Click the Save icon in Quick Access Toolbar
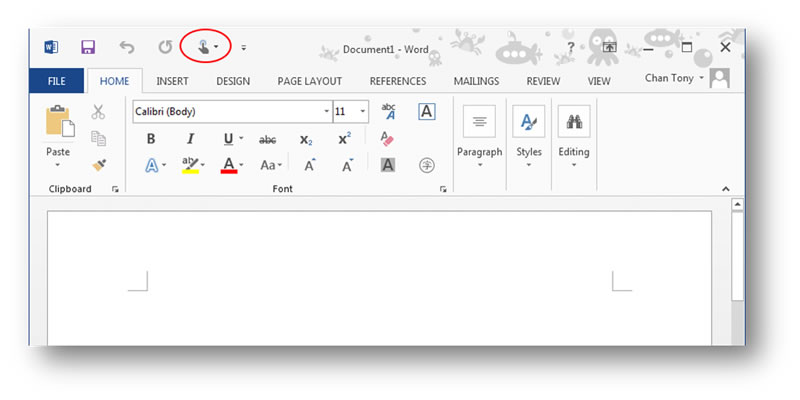 click(88, 47)
